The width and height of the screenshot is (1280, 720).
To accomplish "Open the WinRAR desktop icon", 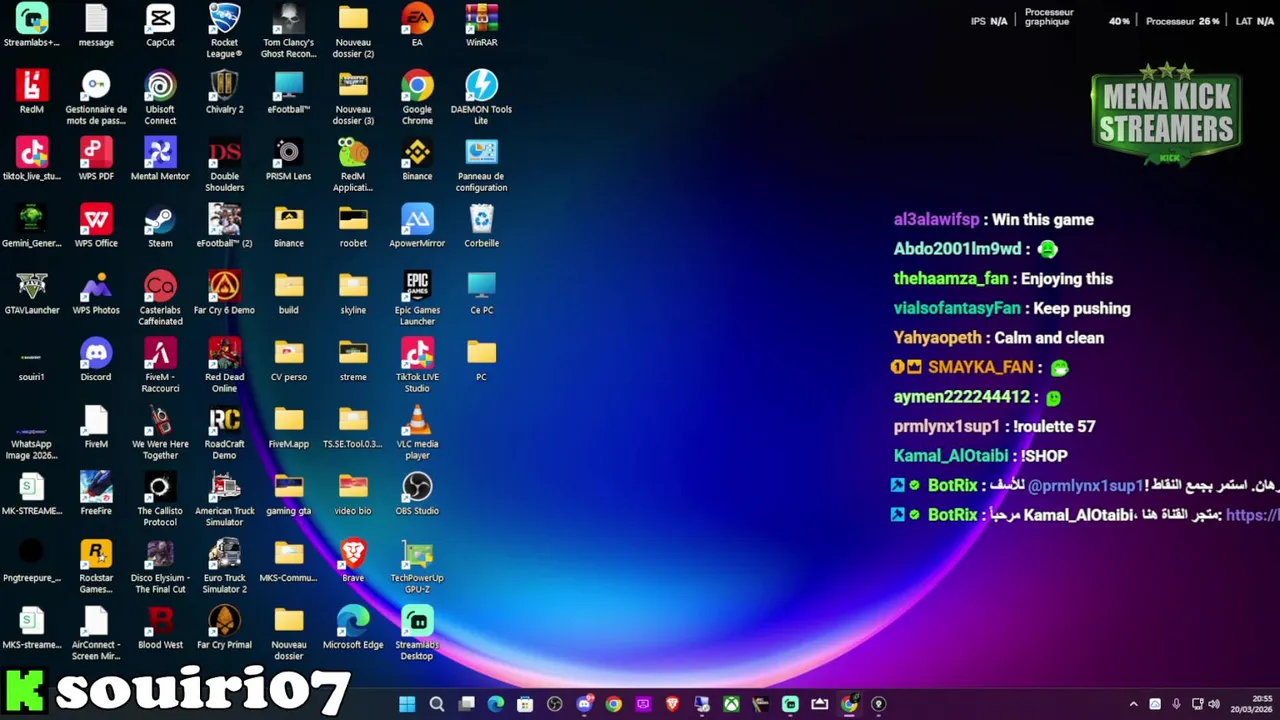I will tap(481, 26).
